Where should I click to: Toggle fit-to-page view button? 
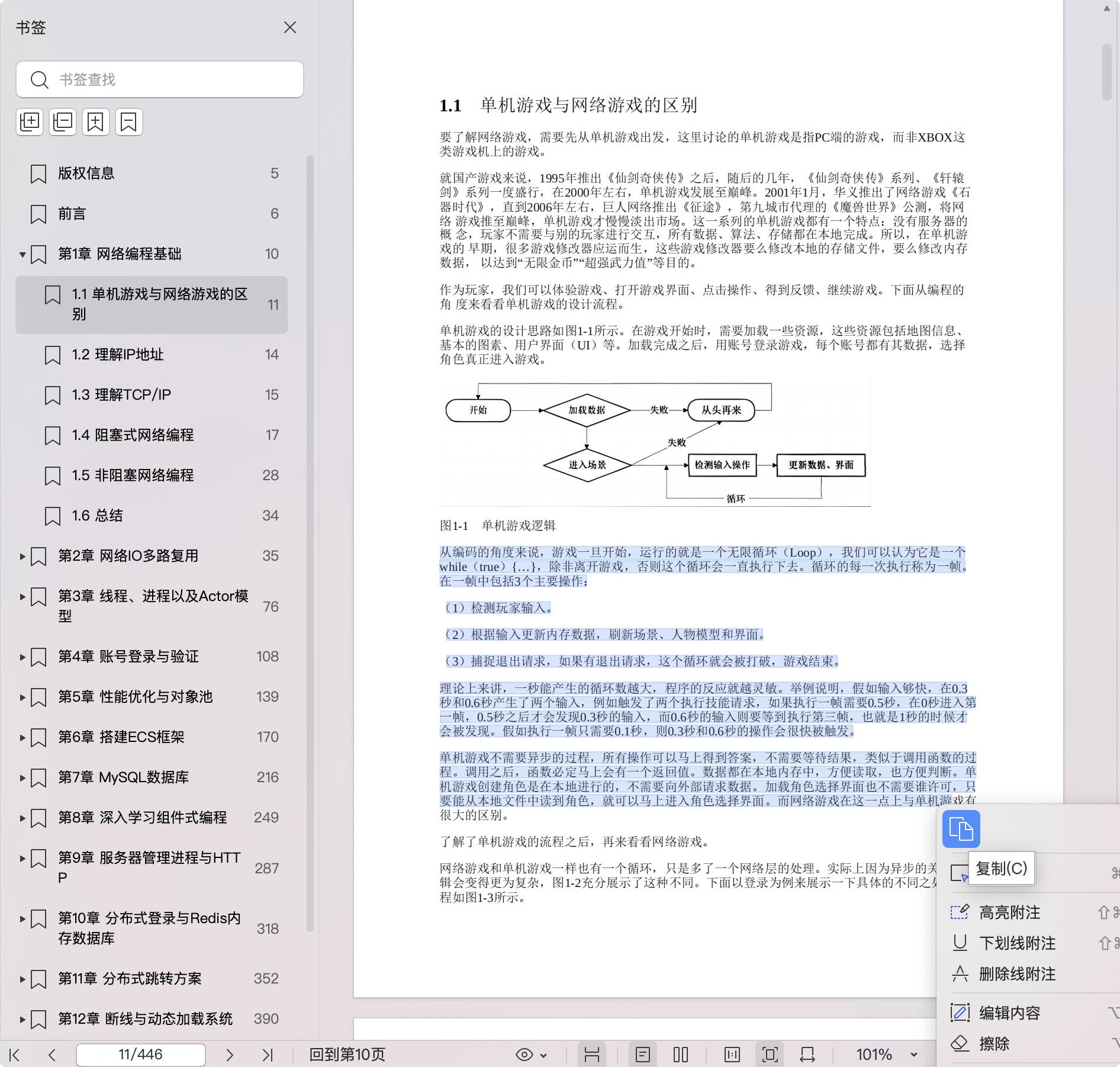point(770,1055)
